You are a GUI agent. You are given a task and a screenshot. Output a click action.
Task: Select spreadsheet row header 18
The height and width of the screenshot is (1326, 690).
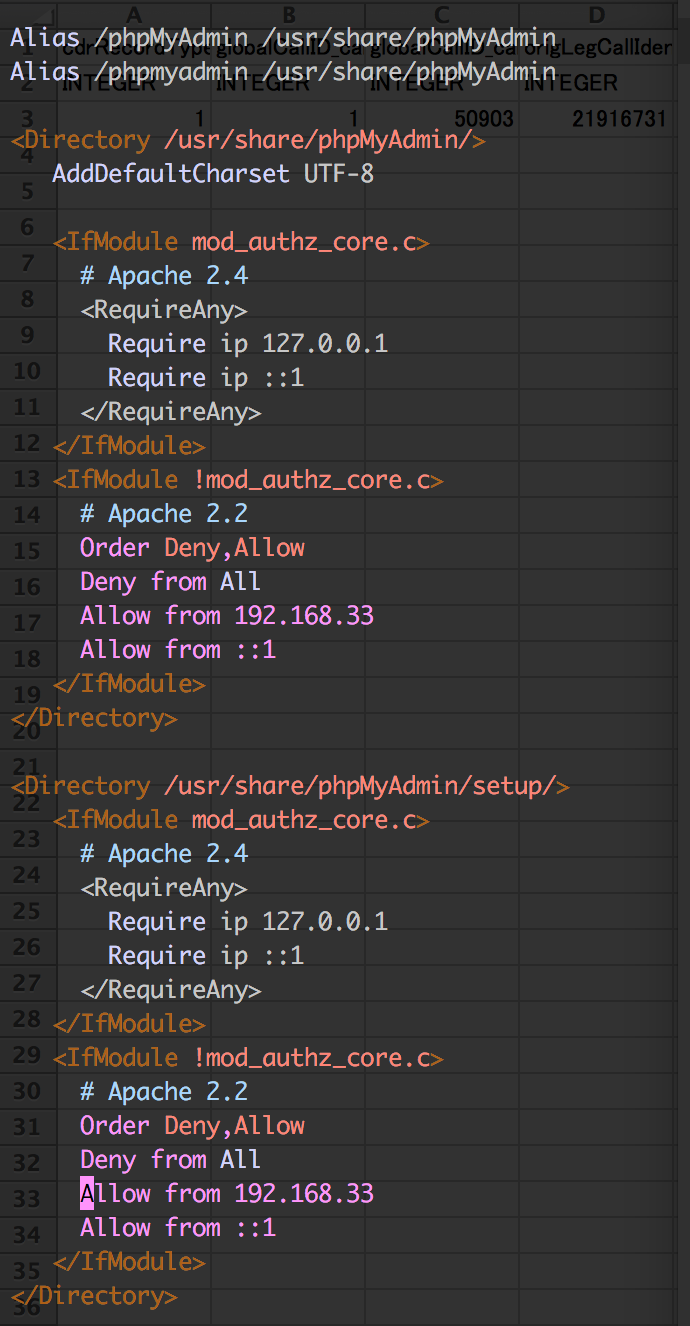[28, 659]
